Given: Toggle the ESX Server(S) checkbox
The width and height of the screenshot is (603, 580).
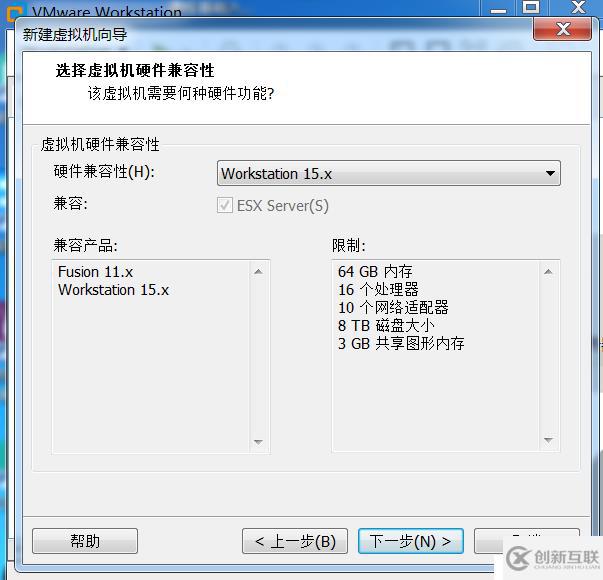Looking at the screenshot, I should 225,205.
